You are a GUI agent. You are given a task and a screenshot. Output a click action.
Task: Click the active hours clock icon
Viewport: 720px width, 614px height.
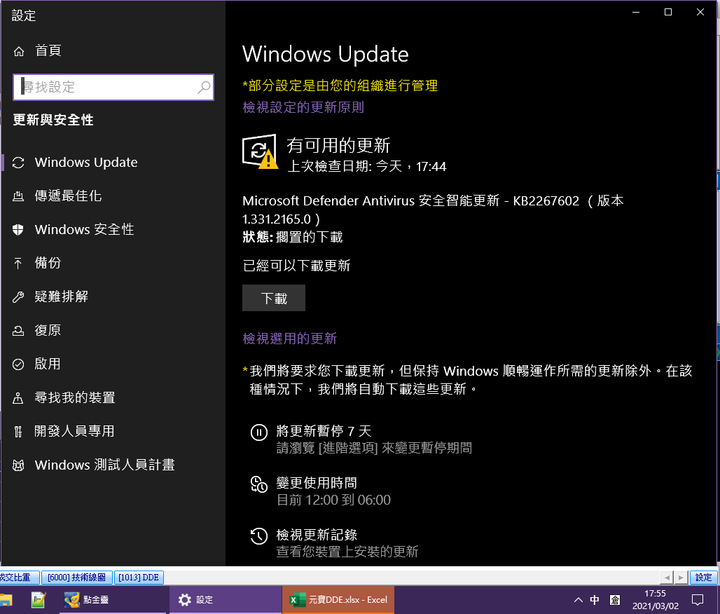pos(259,484)
